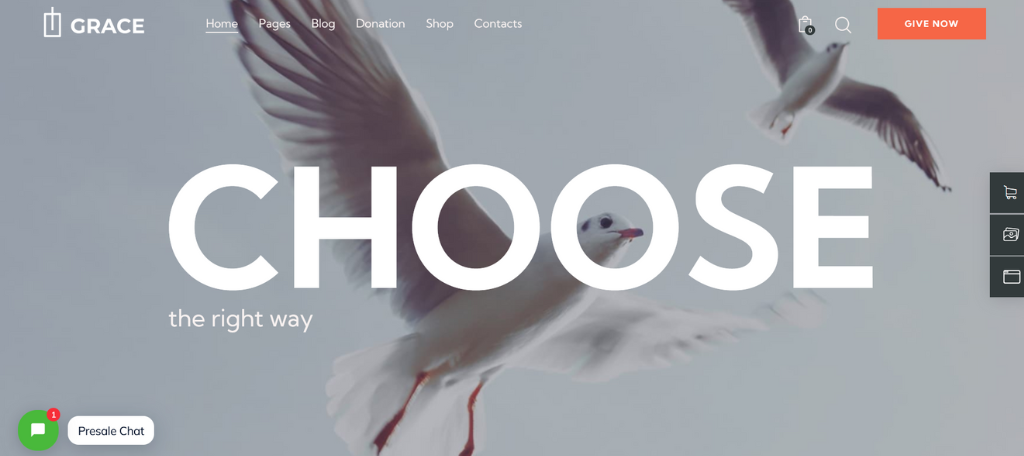Open the Donation menu item
Viewport: 1024px width, 456px height.
pyautogui.click(x=380, y=24)
